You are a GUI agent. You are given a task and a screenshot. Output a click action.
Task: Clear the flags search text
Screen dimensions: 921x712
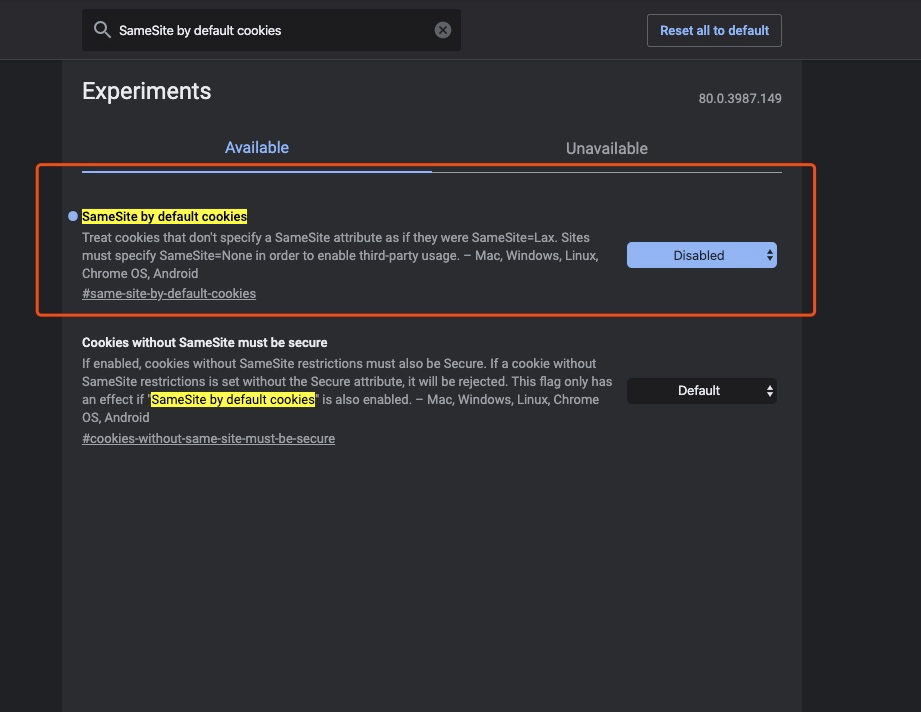pyautogui.click(x=443, y=30)
